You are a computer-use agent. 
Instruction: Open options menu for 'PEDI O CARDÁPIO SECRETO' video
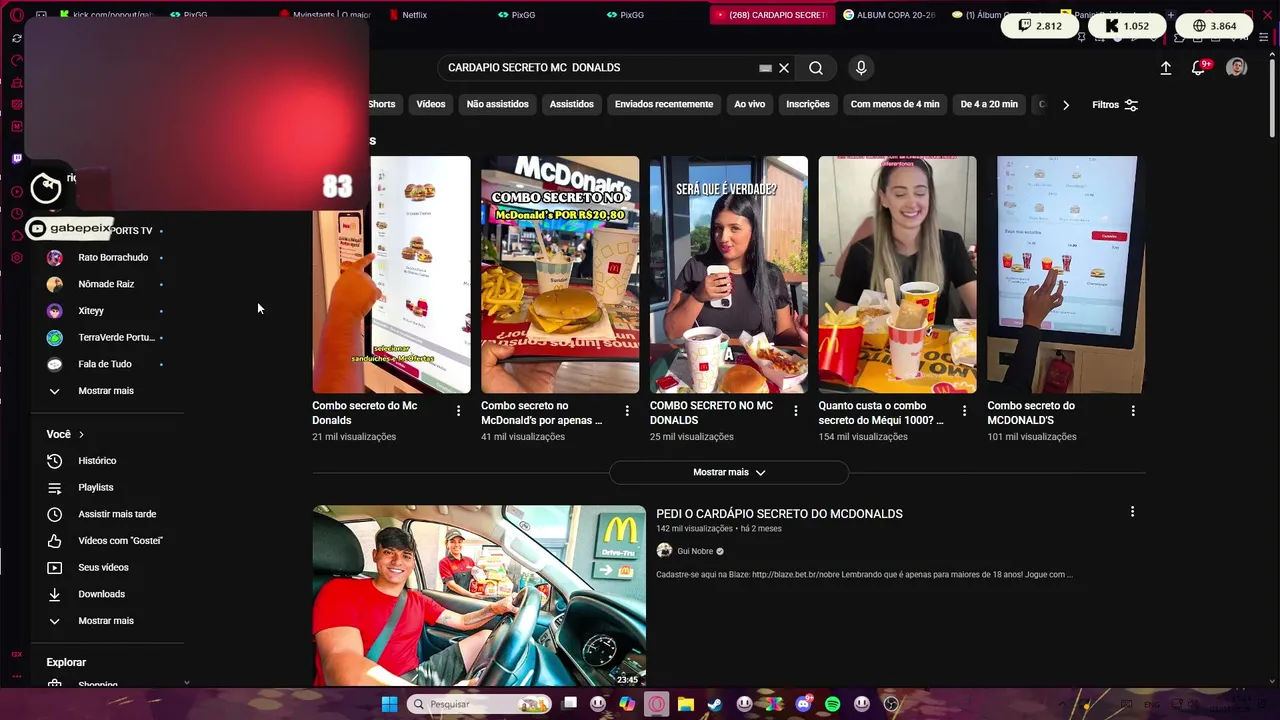(1132, 512)
